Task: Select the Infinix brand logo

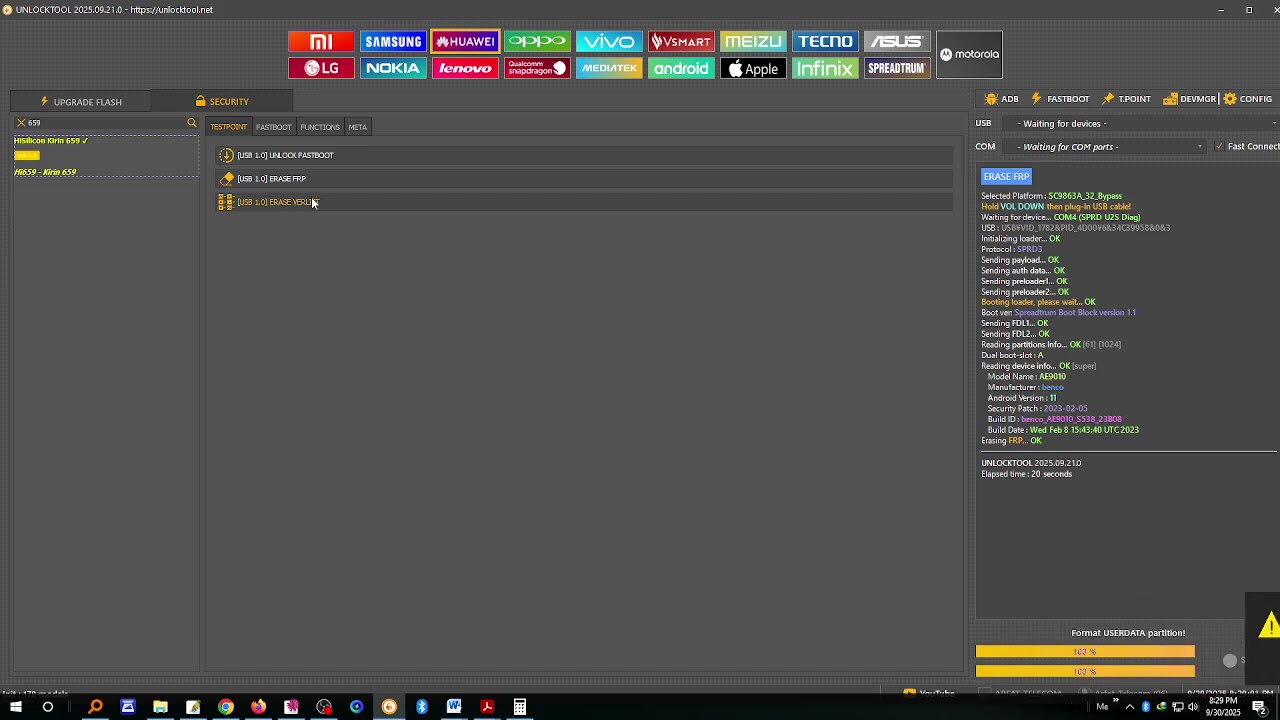Action: [825, 68]
